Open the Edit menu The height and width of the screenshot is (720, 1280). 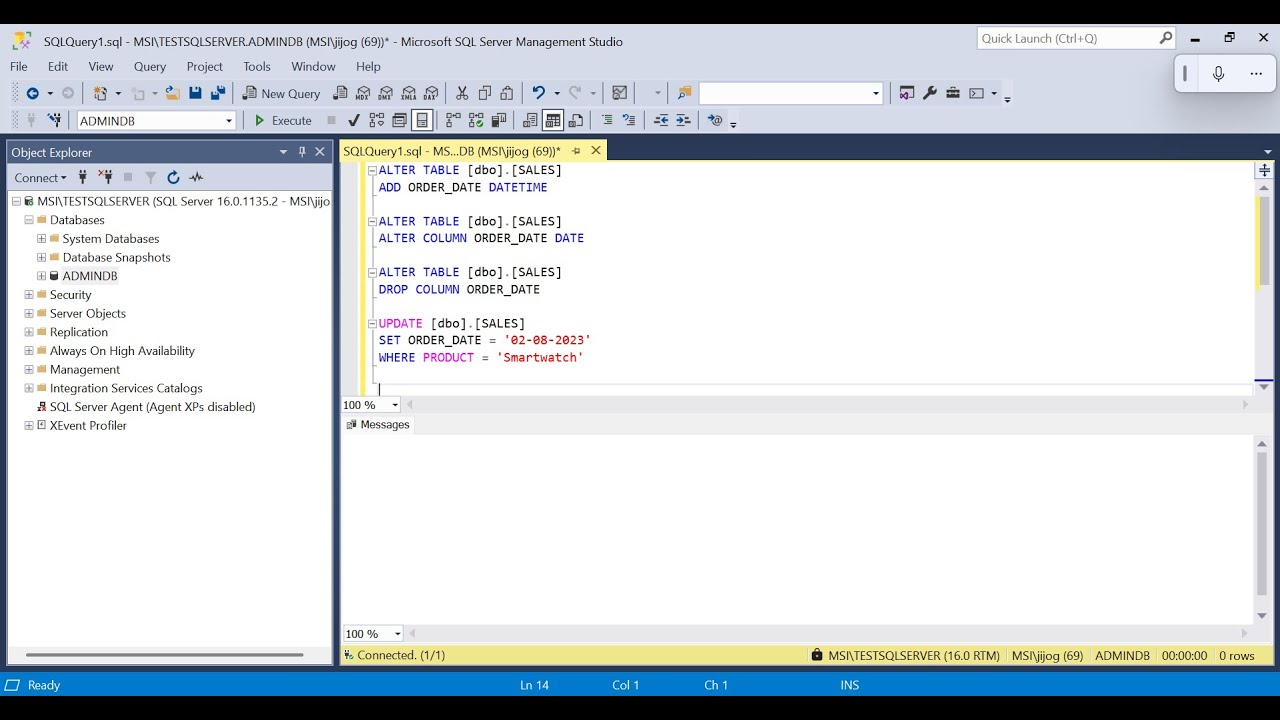58,66
